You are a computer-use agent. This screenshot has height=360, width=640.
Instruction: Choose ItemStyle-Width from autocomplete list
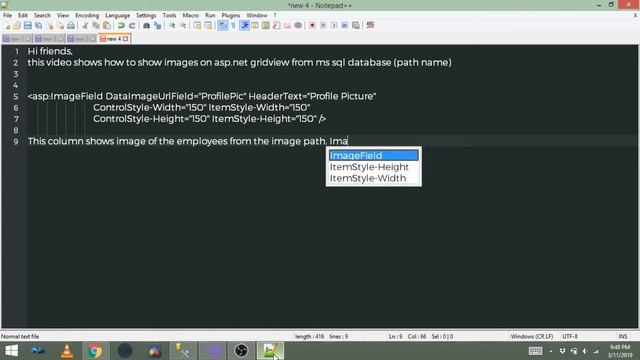tap(374, 178)
